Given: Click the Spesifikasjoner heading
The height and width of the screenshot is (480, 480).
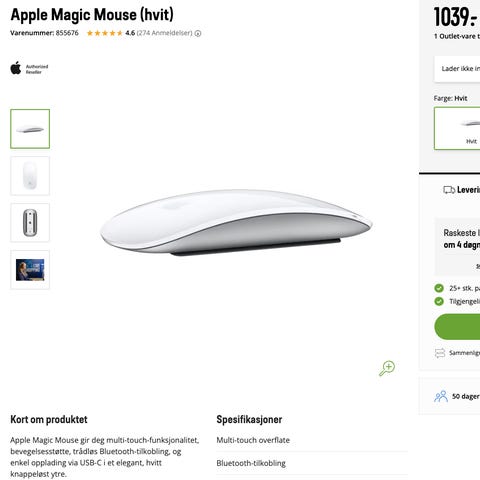Looking at the screenshot, I should [249, 419].
